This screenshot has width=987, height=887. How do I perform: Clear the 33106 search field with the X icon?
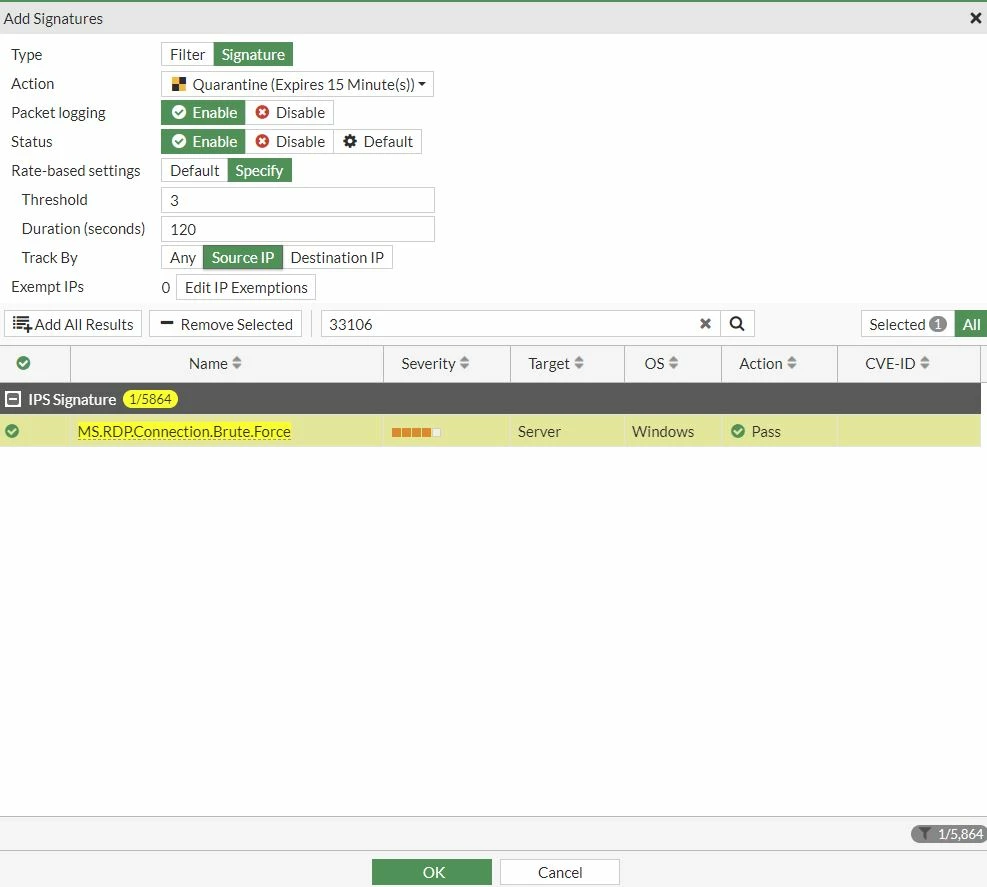click(x=705, y=324)
